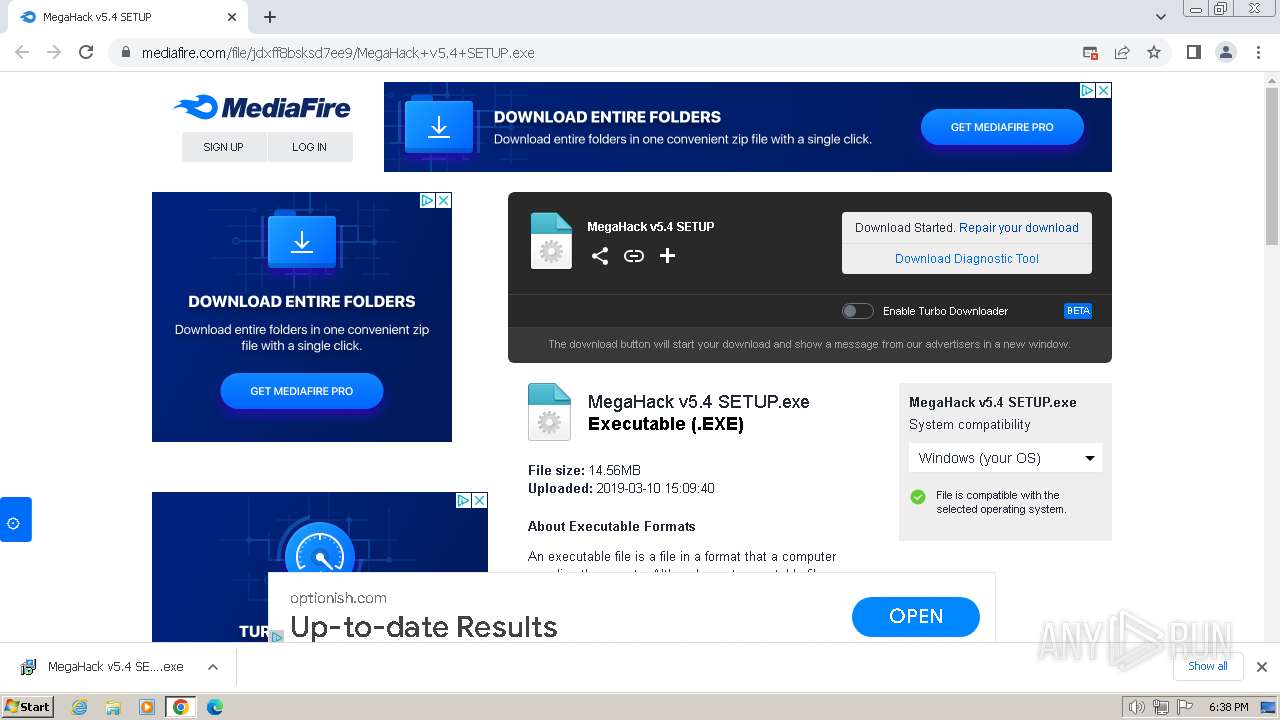Screen dimensions: 1280x720
Task: Close the second sidebar ad X icon
Action: [x=480, y=500]
